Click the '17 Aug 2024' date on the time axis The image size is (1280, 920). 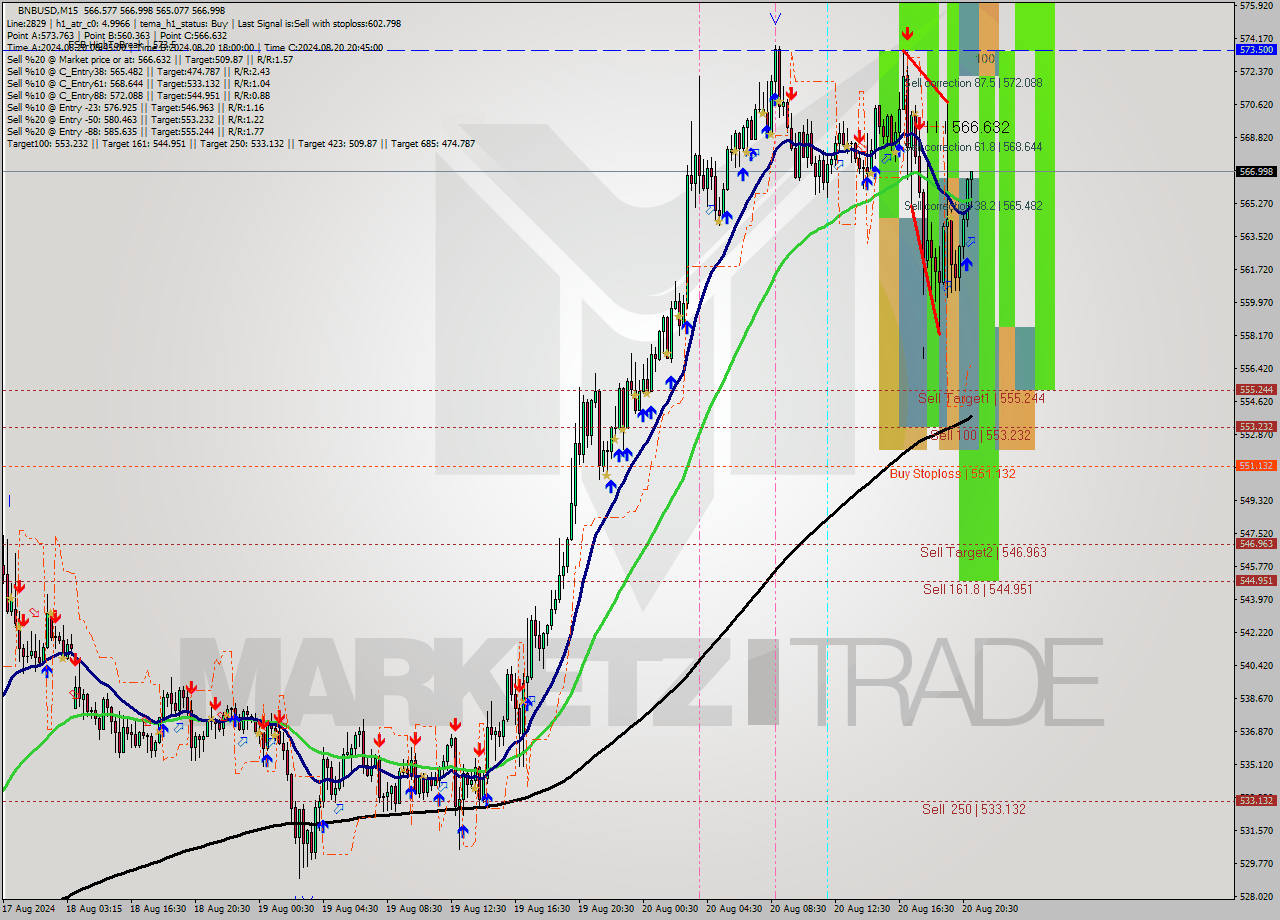30,909
